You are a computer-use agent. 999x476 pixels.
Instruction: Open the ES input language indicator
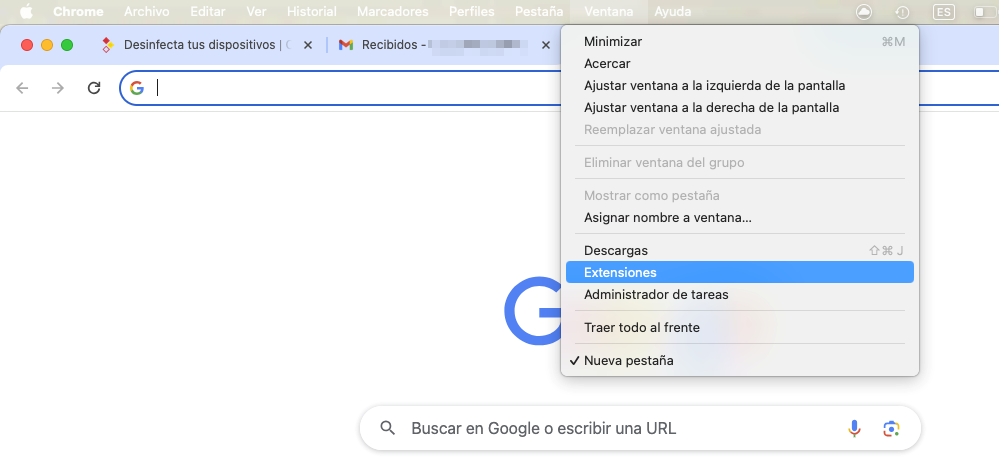942,12
